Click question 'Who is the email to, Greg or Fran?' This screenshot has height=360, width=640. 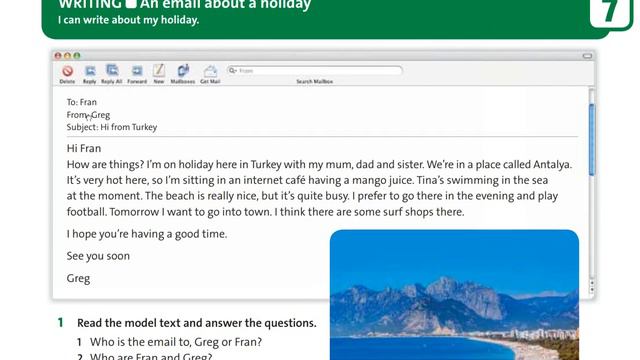[176, 342]
